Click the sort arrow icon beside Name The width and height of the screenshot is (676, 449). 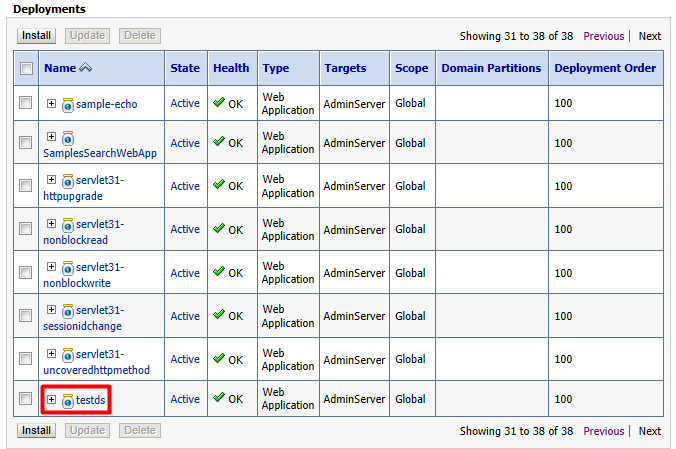85,68
